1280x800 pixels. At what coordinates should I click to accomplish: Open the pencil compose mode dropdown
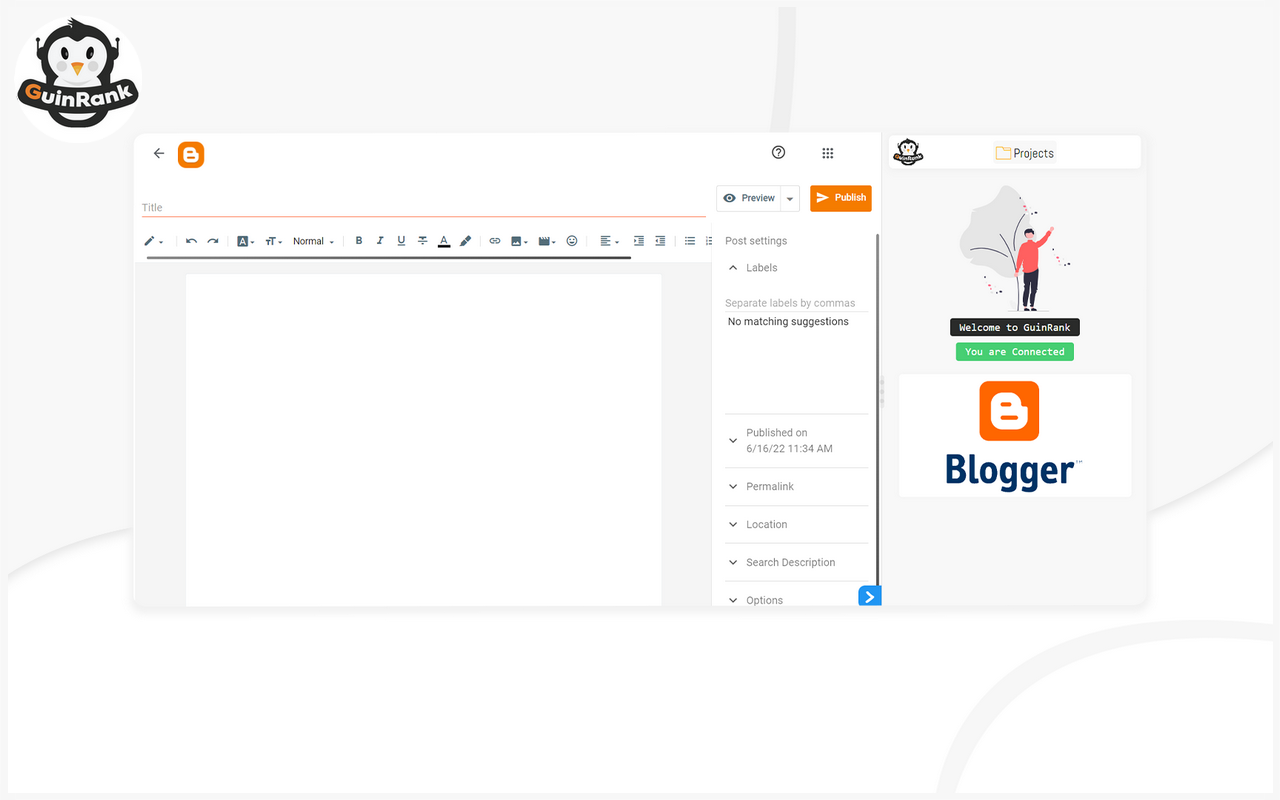[153, 241]
